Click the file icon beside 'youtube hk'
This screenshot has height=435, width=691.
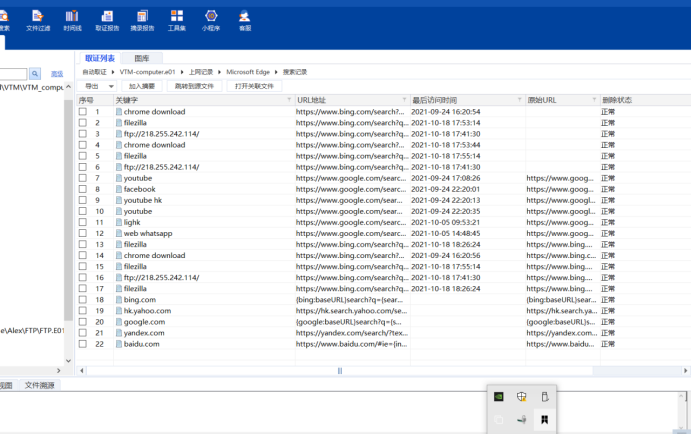pyautogui.click(x=119, y=200)
